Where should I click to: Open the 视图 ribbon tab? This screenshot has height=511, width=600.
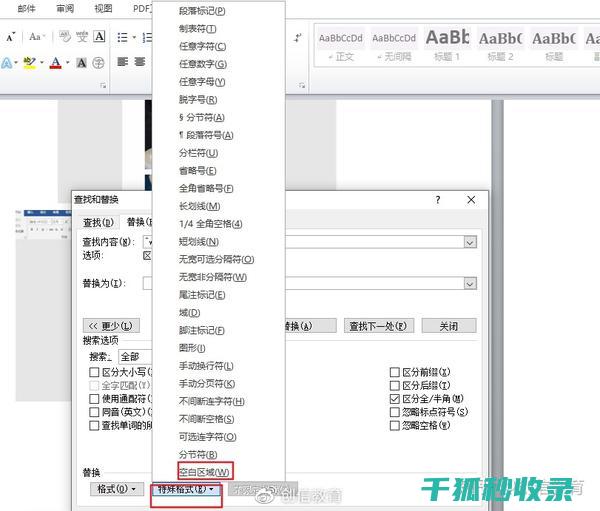103,8
